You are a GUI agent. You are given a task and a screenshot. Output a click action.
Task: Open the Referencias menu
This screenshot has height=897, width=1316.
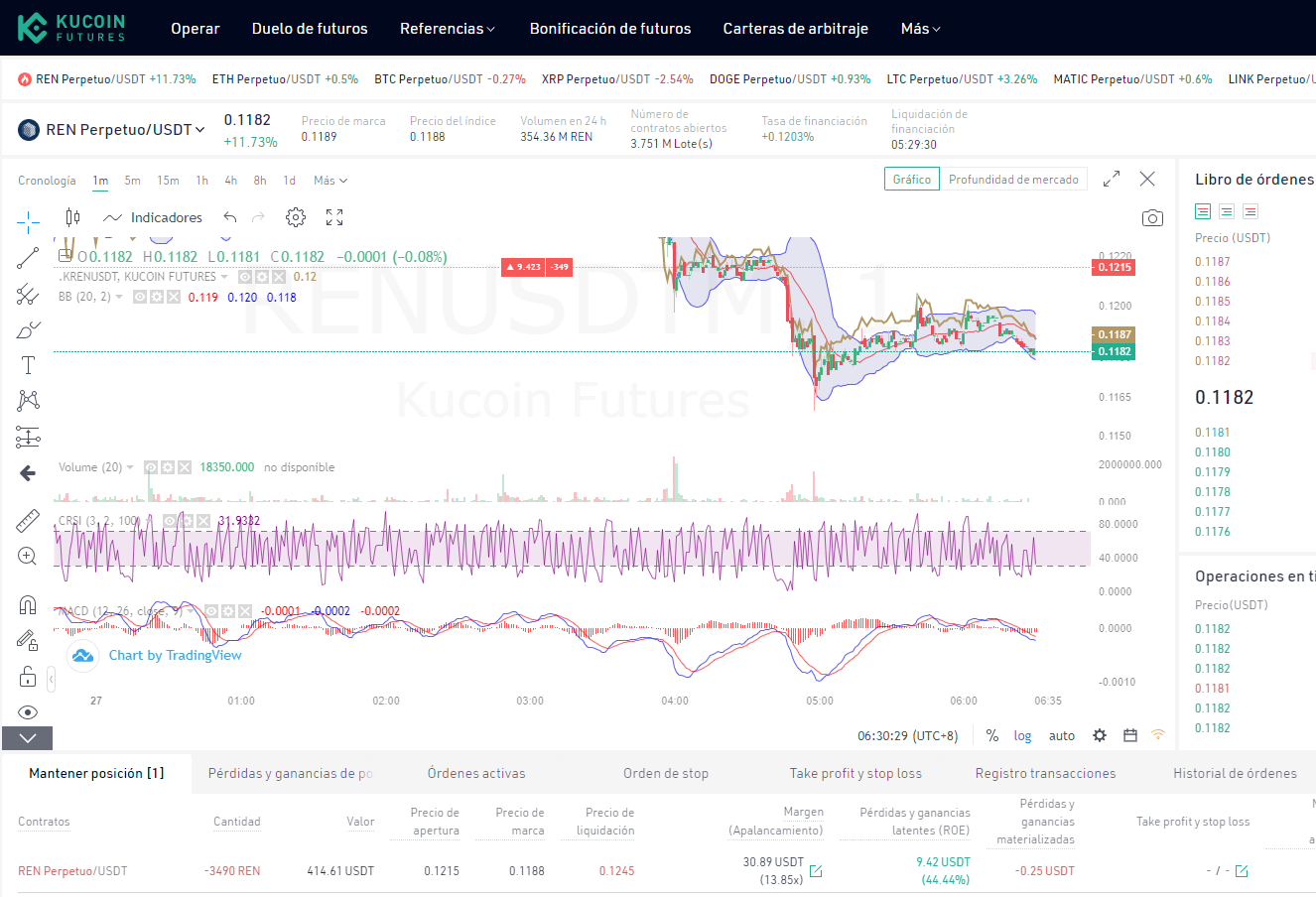447,29
